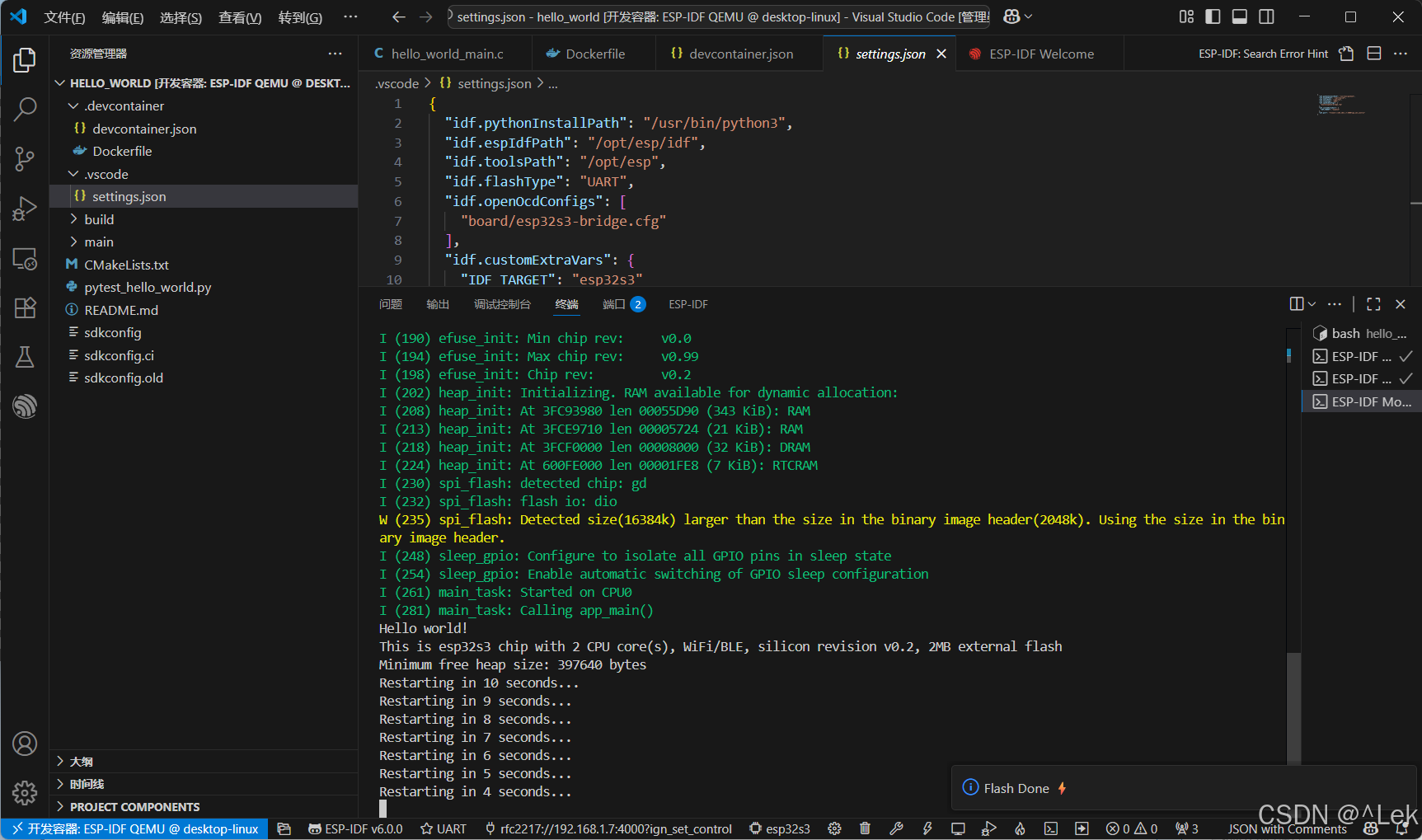Expand the 大纲 outline section
The width and height of the screenshot is (1422, 840).
coord(60,761)
